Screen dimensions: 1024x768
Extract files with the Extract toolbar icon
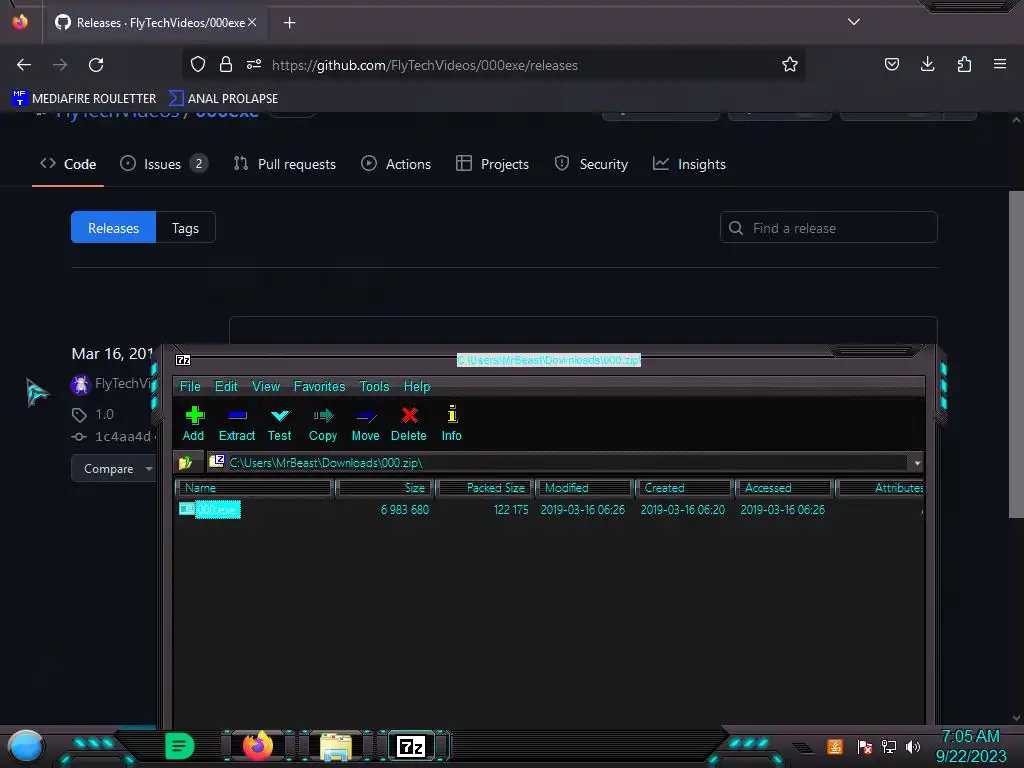click(236, 424)
